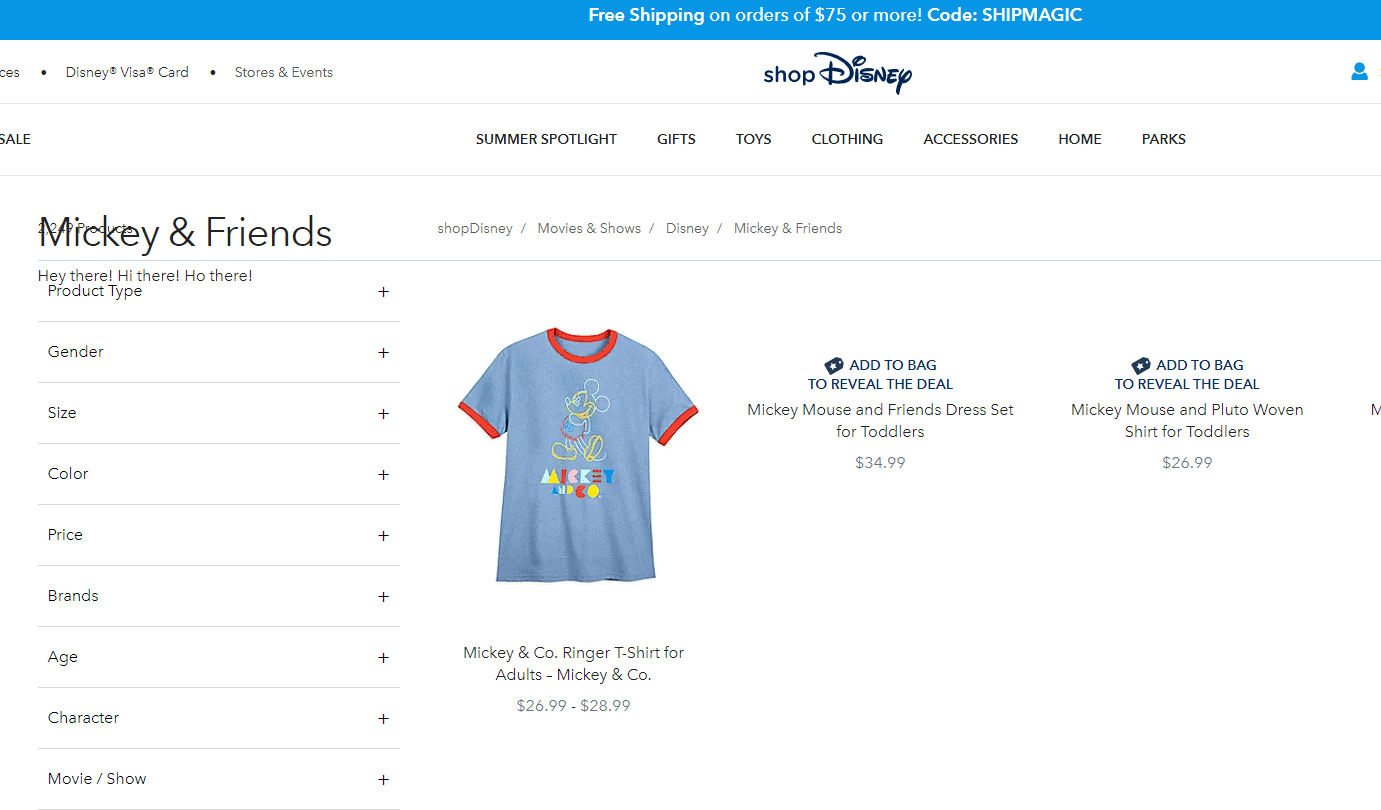Open the Home menu
1381x810 pixels.
pyautogui.click(x=1080, y=139)
